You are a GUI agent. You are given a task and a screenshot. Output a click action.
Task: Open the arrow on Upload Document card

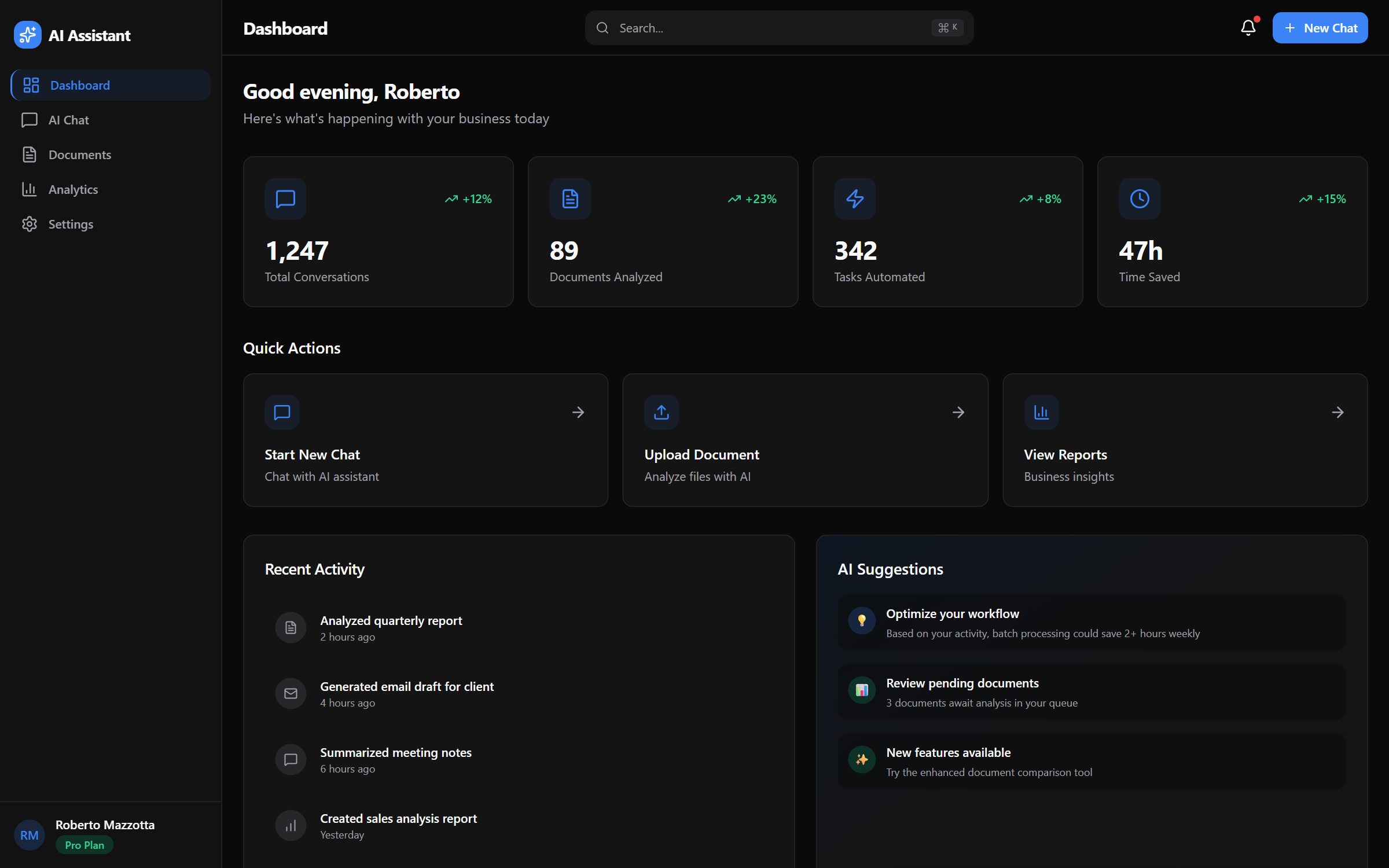(x=958, y=412)
